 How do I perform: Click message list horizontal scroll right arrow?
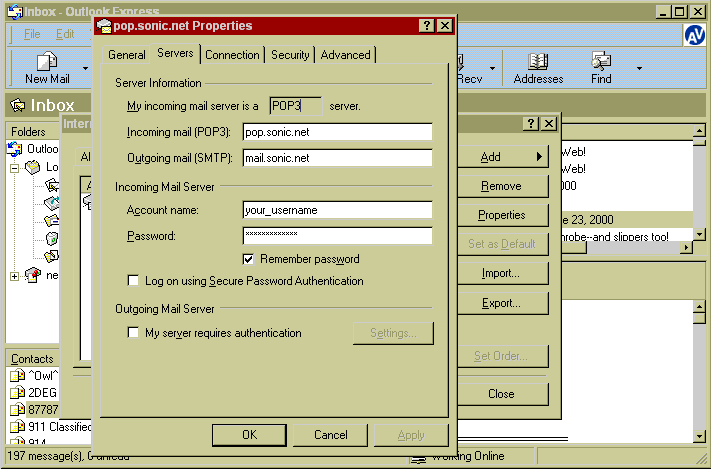tap(687, 248)
